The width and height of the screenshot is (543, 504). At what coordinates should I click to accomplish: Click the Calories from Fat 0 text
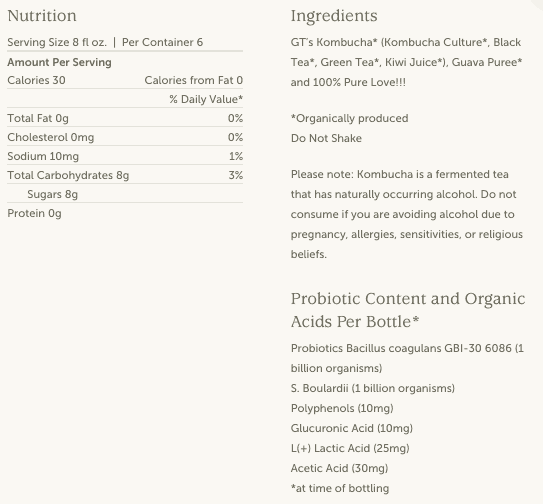(x=194, y=80)
